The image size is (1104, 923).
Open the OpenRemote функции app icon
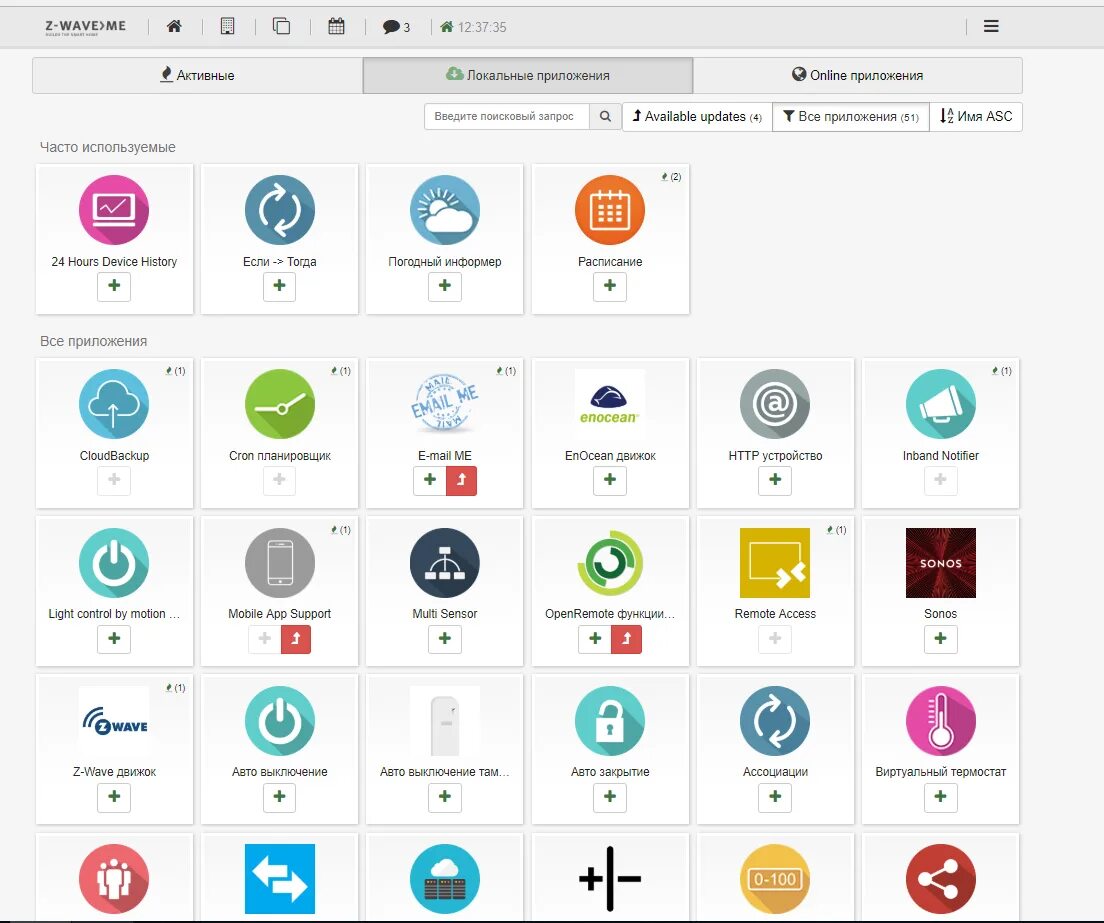(610, 563)
